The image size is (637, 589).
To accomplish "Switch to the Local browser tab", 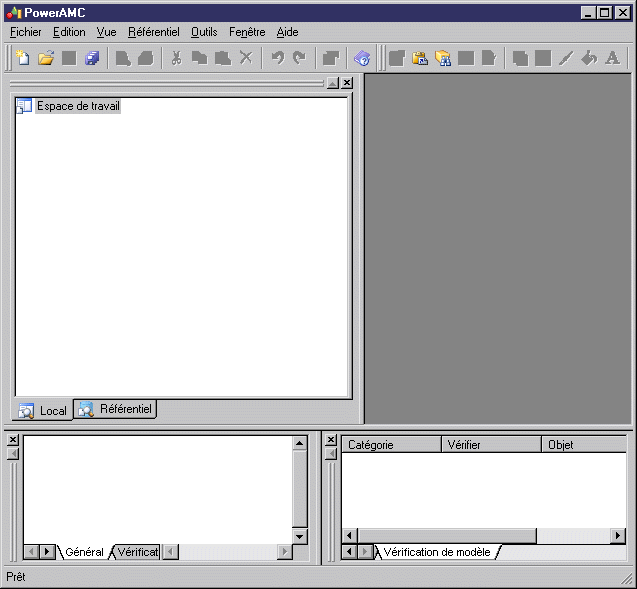I will [x=43, y=410].
